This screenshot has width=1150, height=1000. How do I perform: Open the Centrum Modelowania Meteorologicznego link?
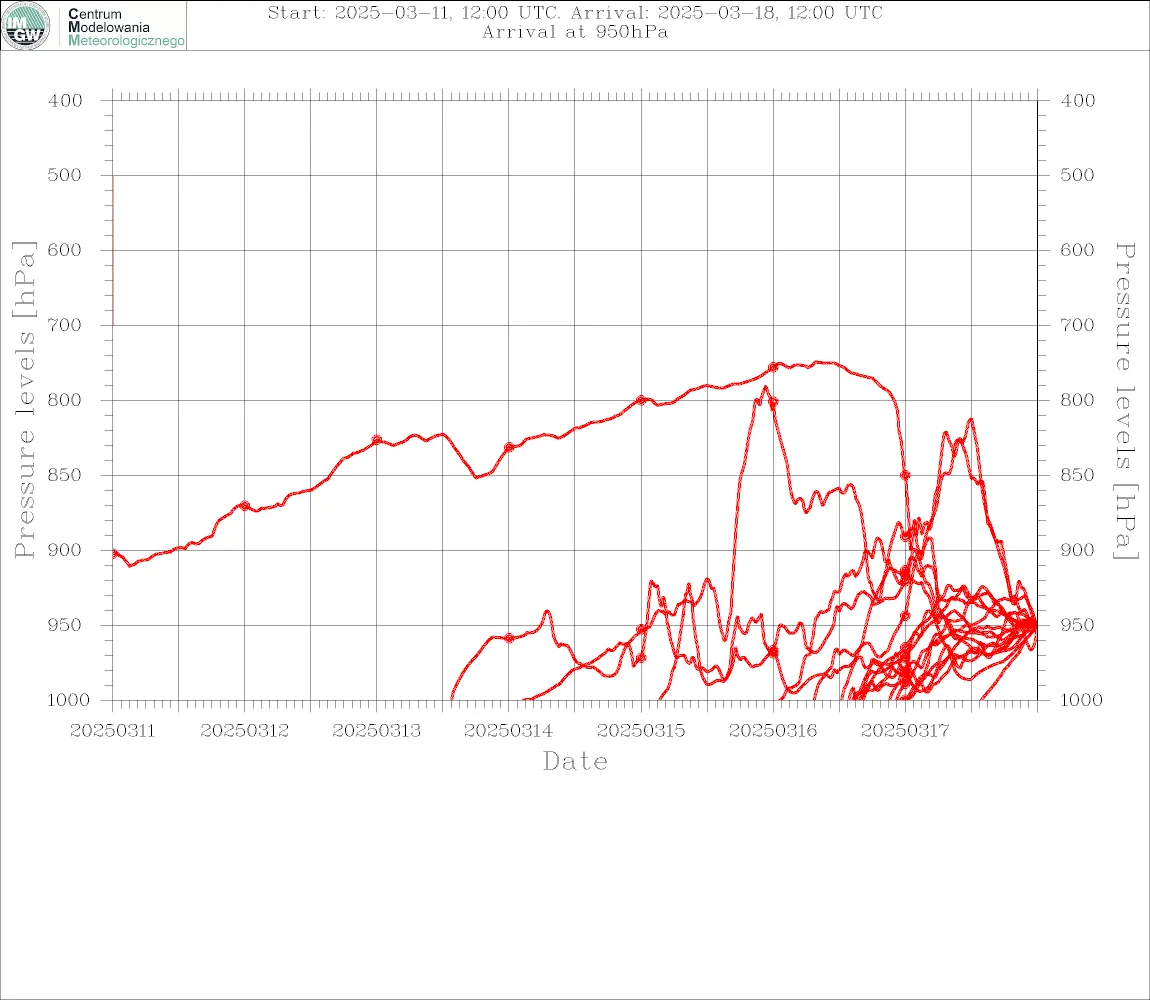(125, 27)
